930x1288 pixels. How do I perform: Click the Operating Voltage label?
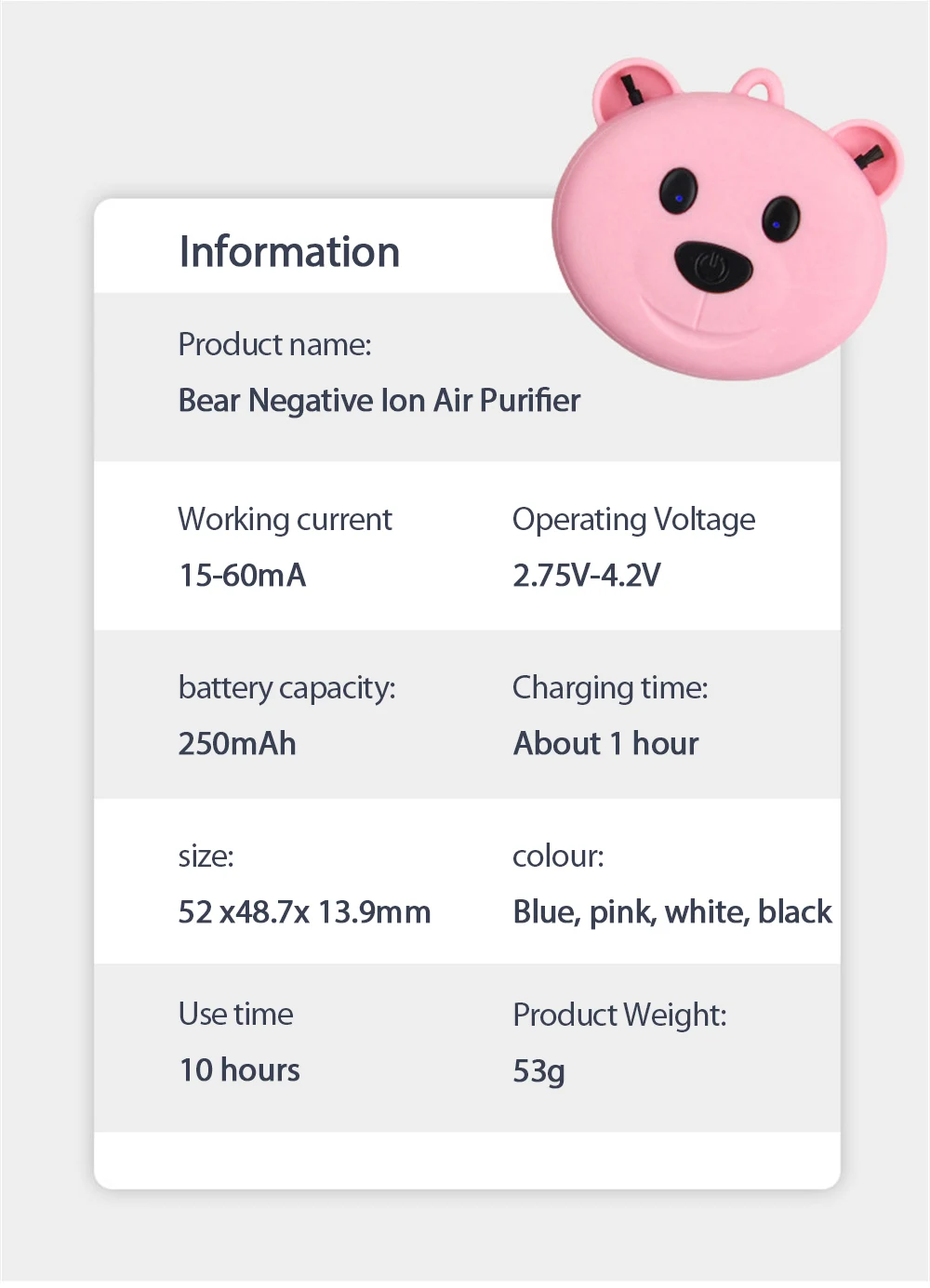(633, 519)
